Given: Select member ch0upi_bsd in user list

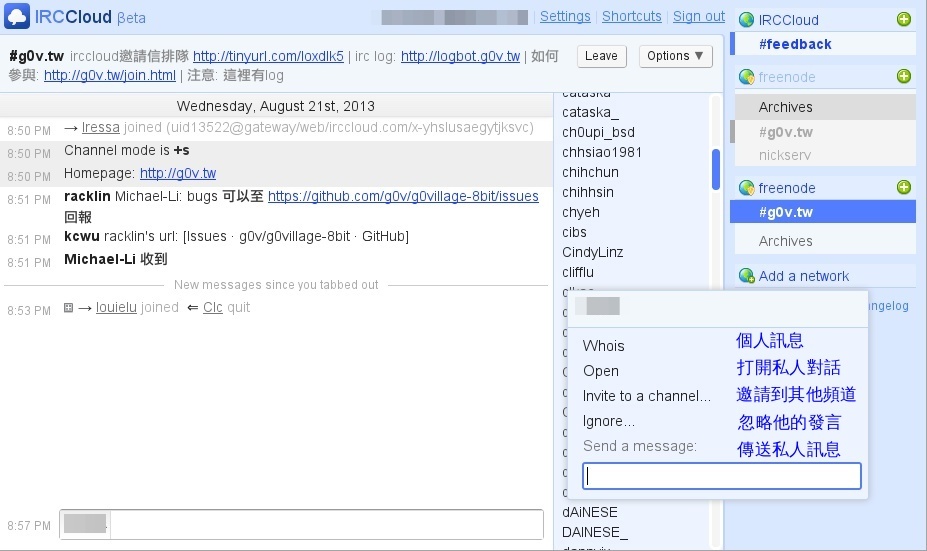Looking at the screenshot, I should tap(598, 132).
